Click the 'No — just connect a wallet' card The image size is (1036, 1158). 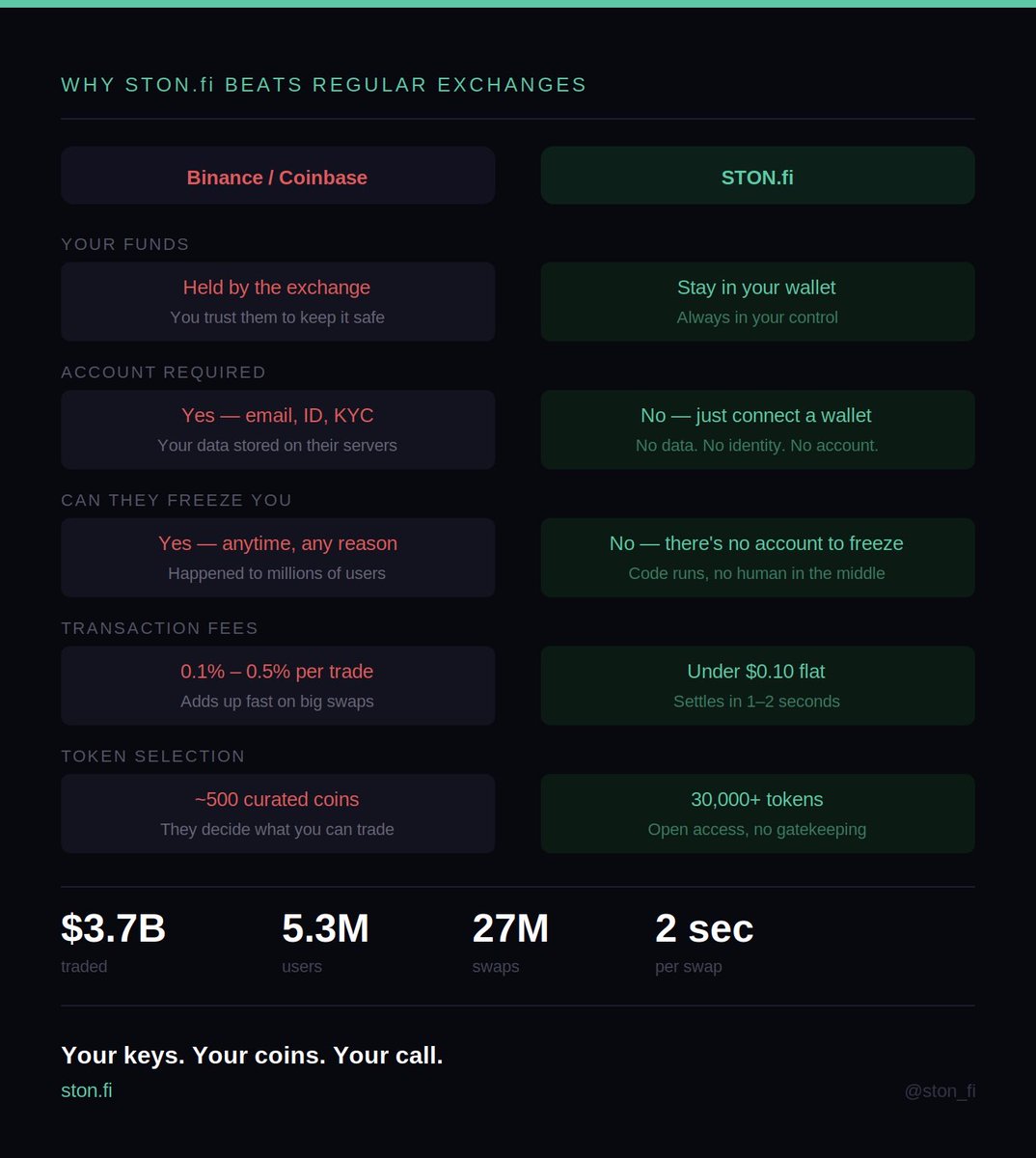point(757,429)
